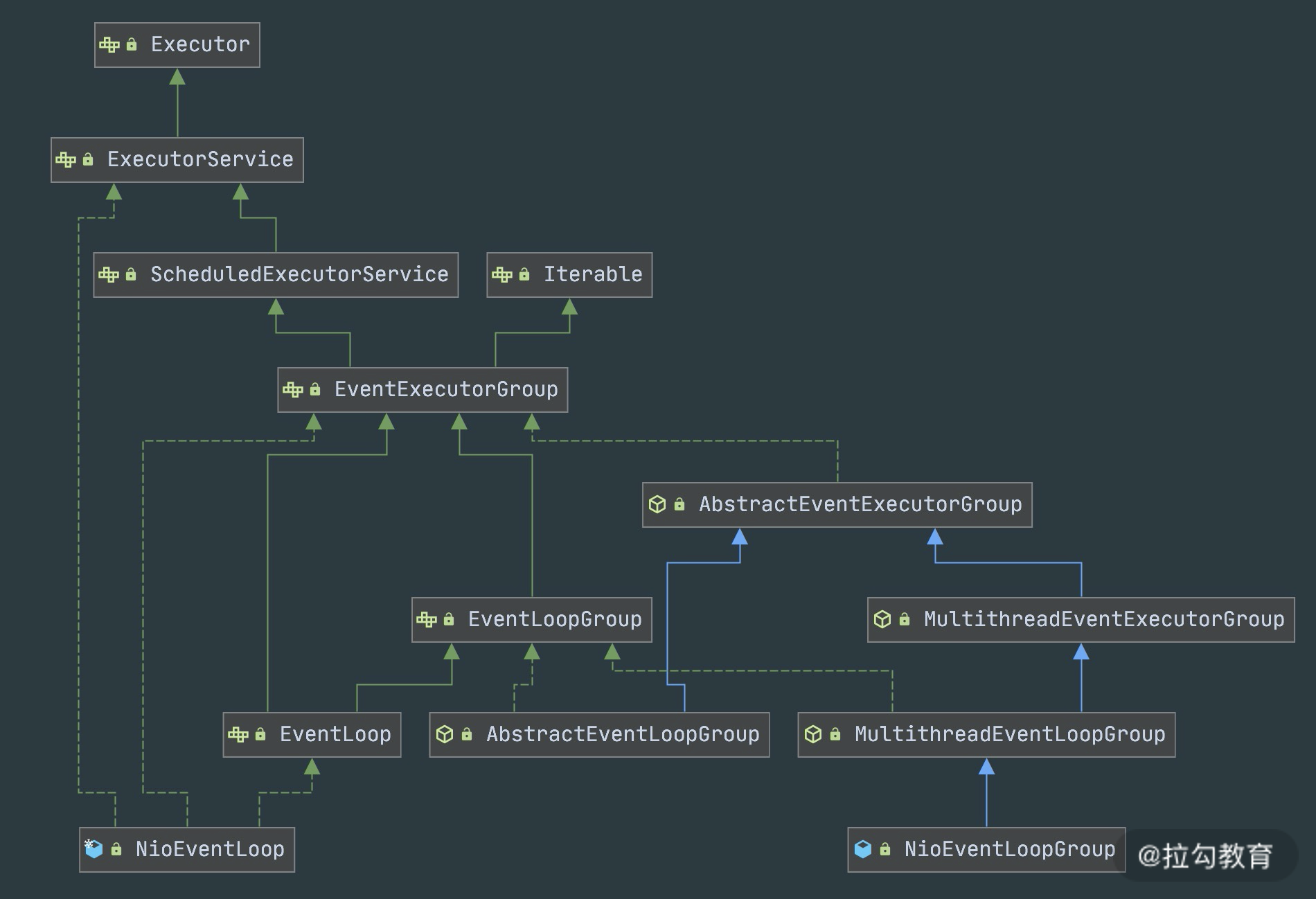Screen dimensions: 1316x899
Task: Select the EventExecutorGroup node label
Action: [x=446, y=390]
